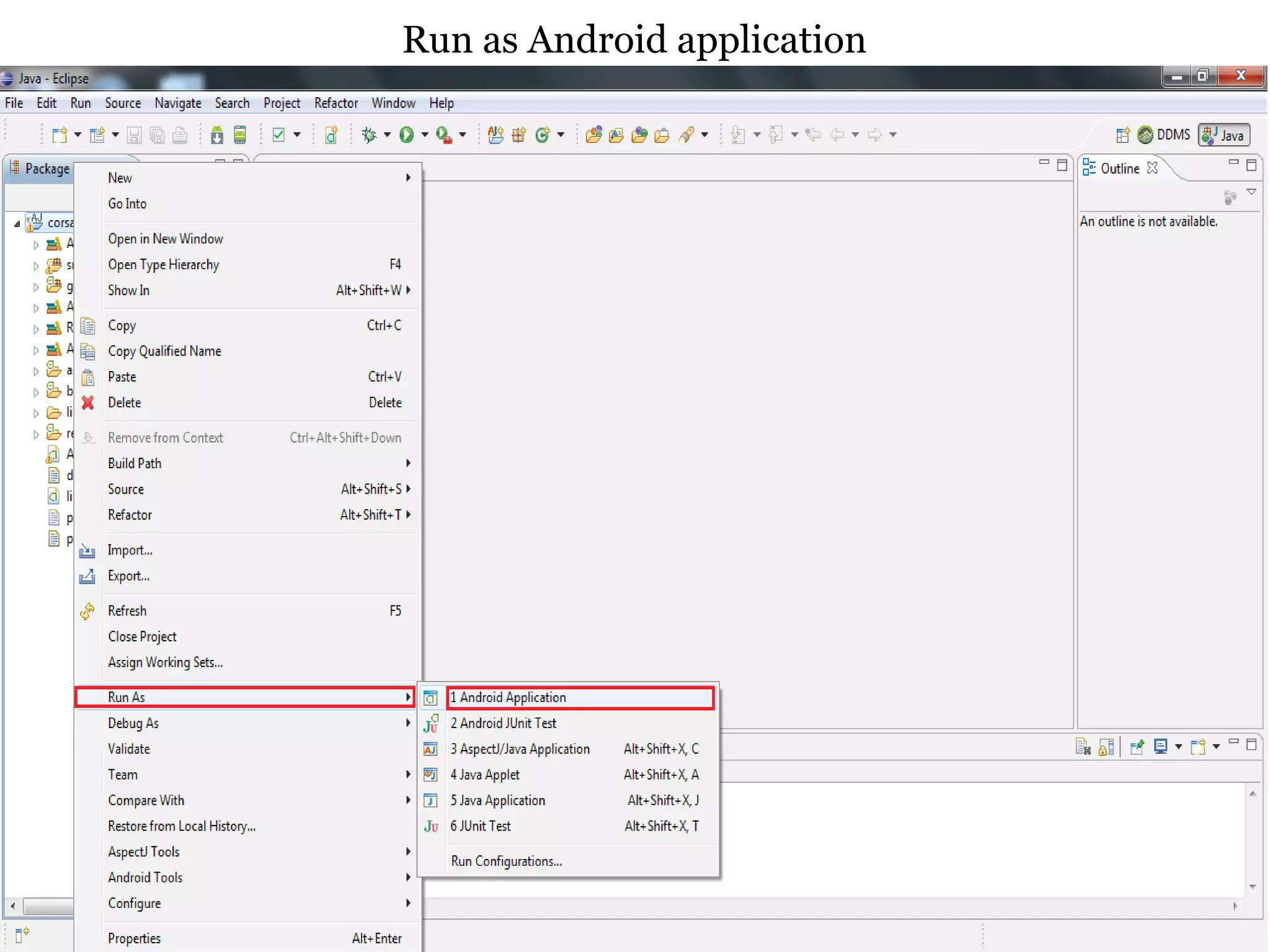1270x952 pixels.
Task: Open the Refactor menu in menu bar
Action: click(336, 103)
